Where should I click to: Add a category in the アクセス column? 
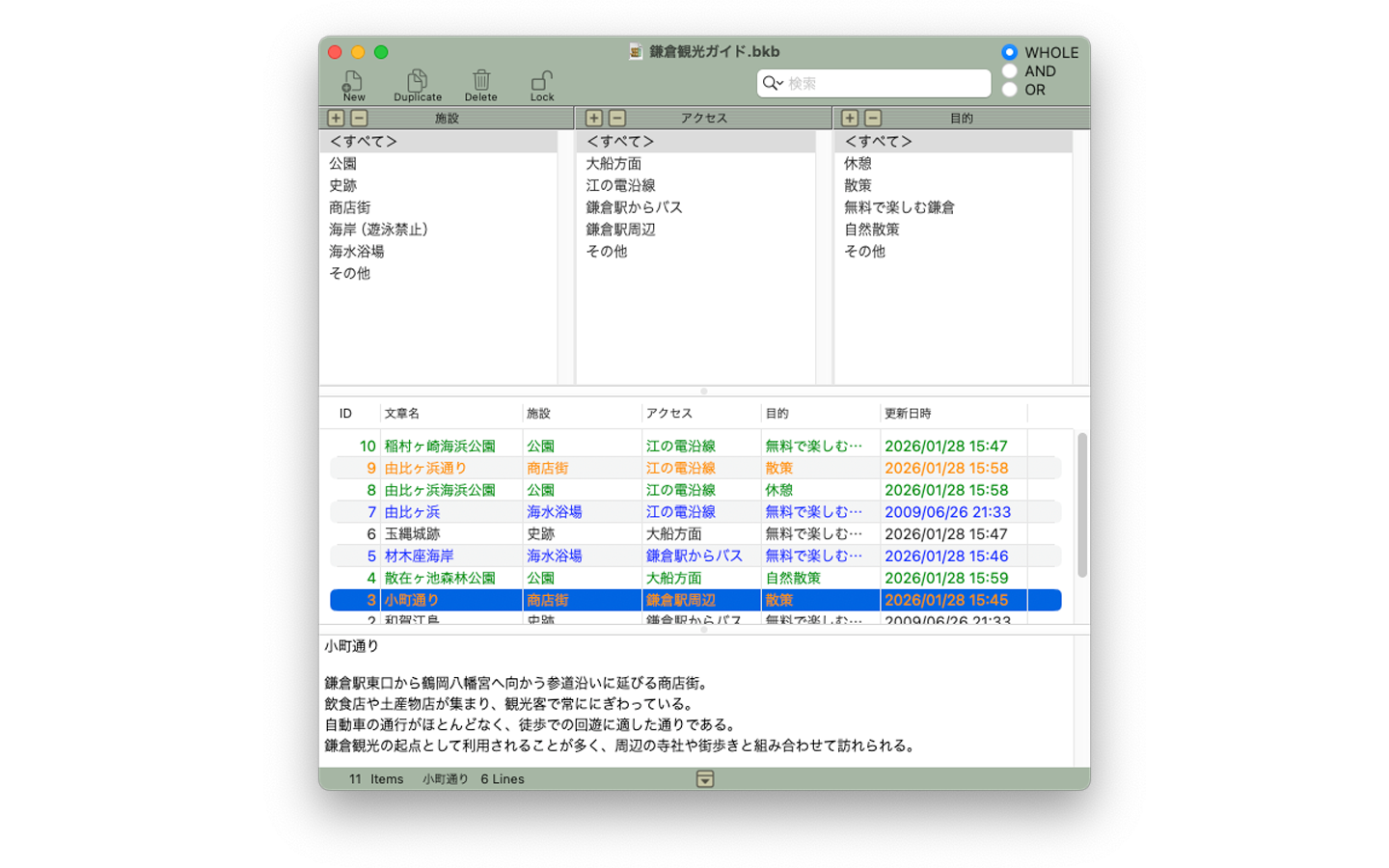pyautogui.click(x=594, y=118)
